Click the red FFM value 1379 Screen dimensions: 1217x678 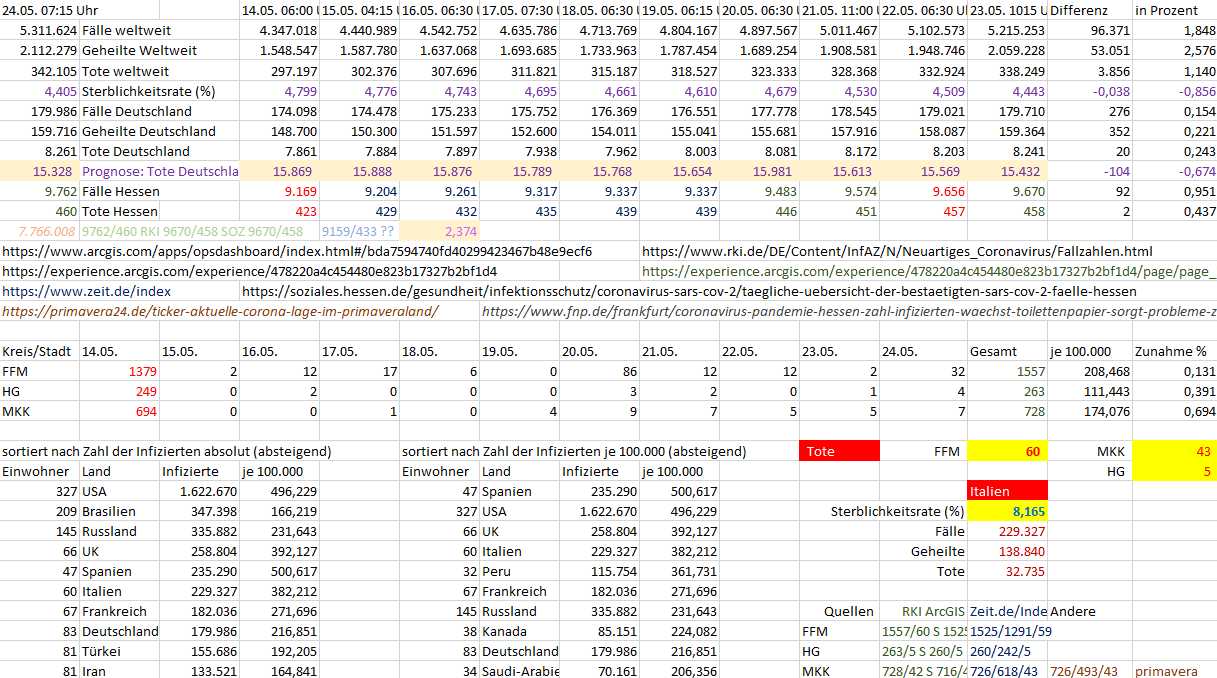142,371
